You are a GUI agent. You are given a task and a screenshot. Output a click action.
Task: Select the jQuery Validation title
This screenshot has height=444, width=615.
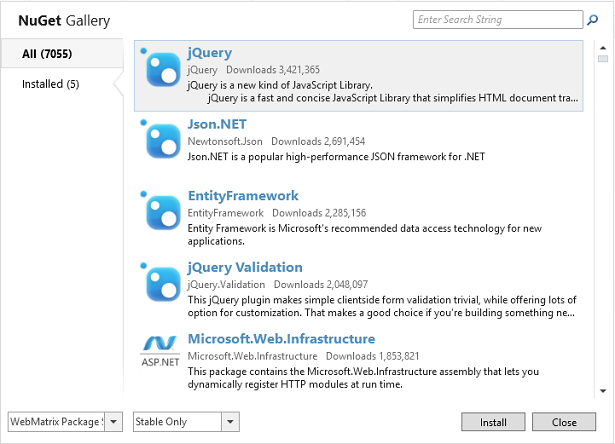[245, 267]
